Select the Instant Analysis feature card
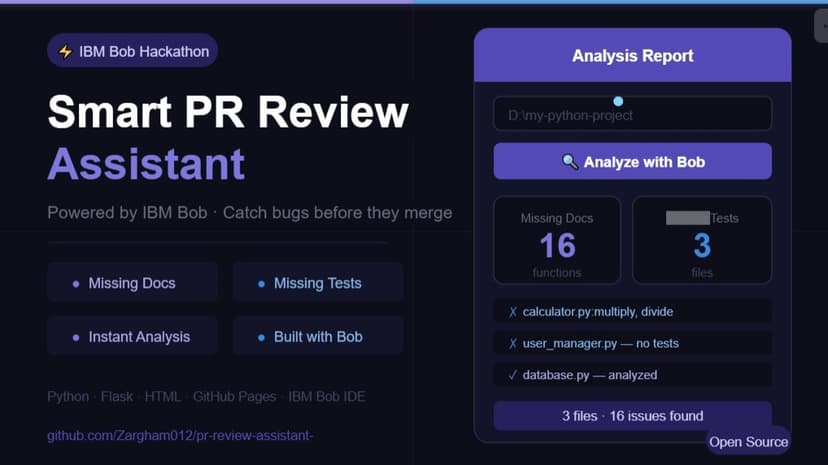 (133, 337)
